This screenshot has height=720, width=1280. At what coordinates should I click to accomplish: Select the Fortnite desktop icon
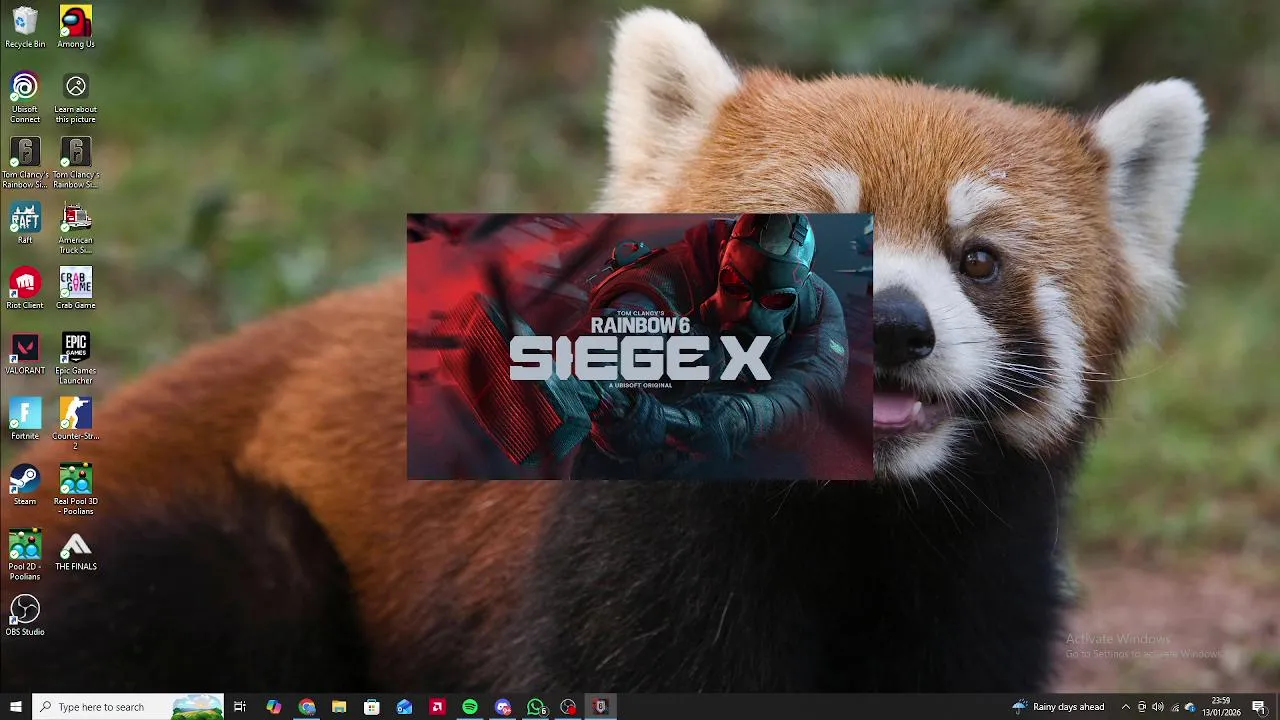point(25,419)
